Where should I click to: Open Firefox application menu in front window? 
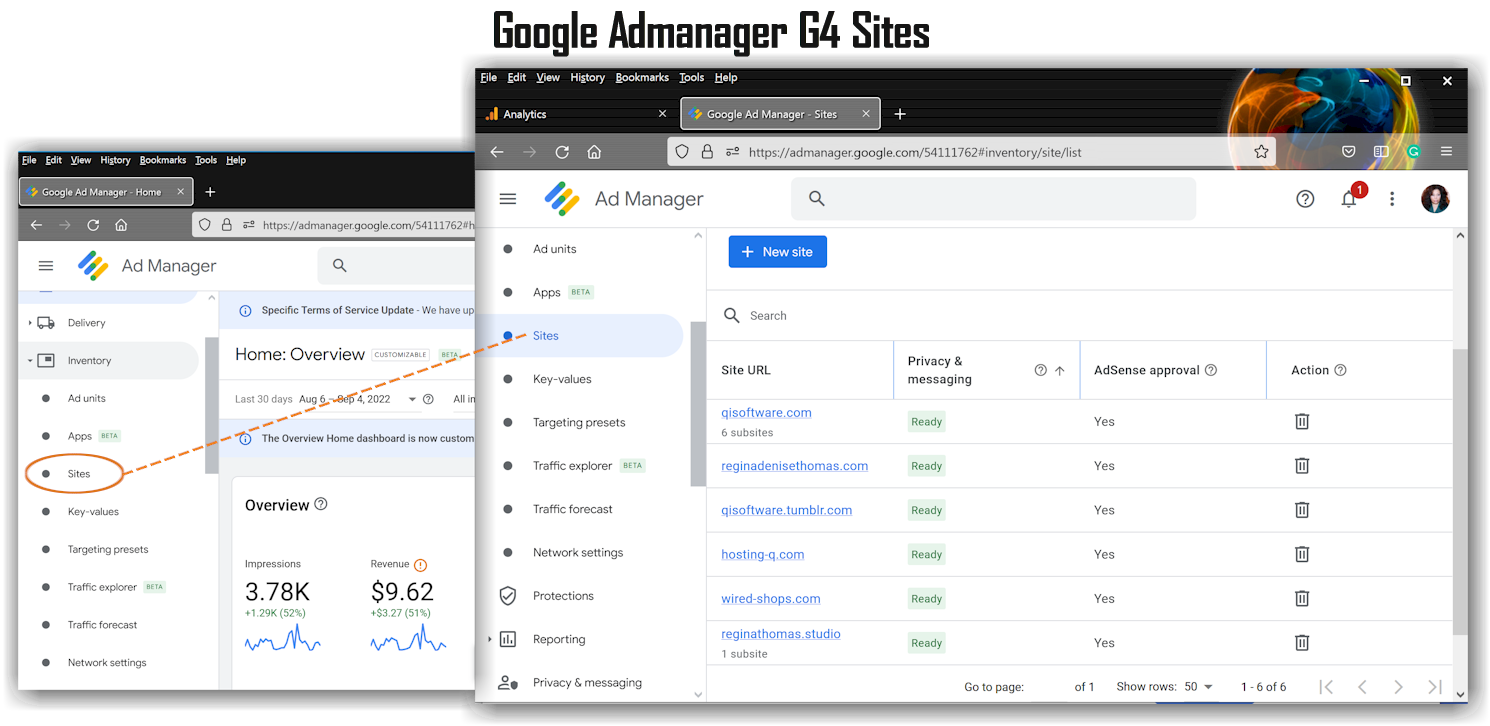pos(1446,152)
